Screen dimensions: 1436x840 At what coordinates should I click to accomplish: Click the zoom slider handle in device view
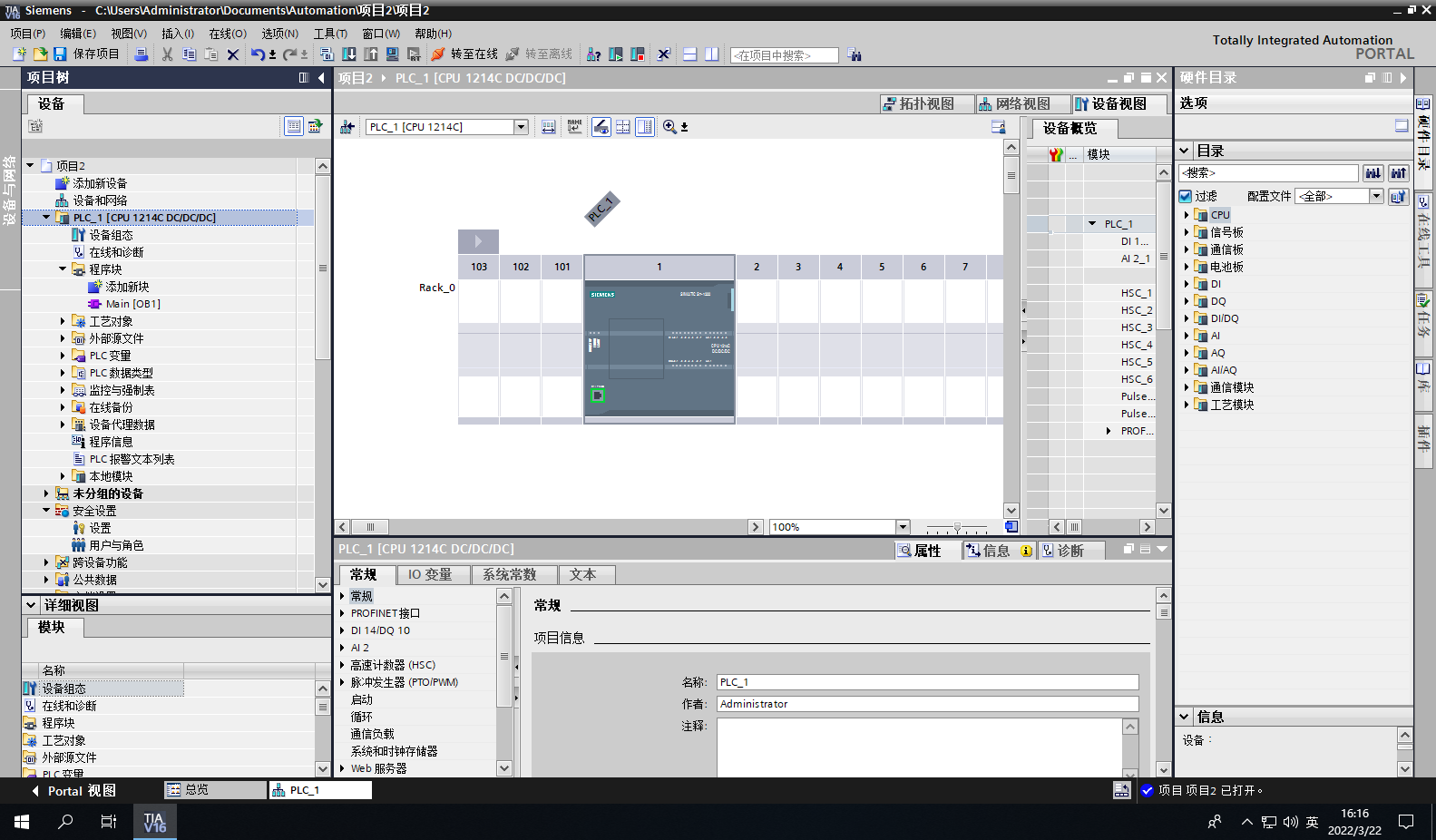pyautogui.click(x=957, y=527)
